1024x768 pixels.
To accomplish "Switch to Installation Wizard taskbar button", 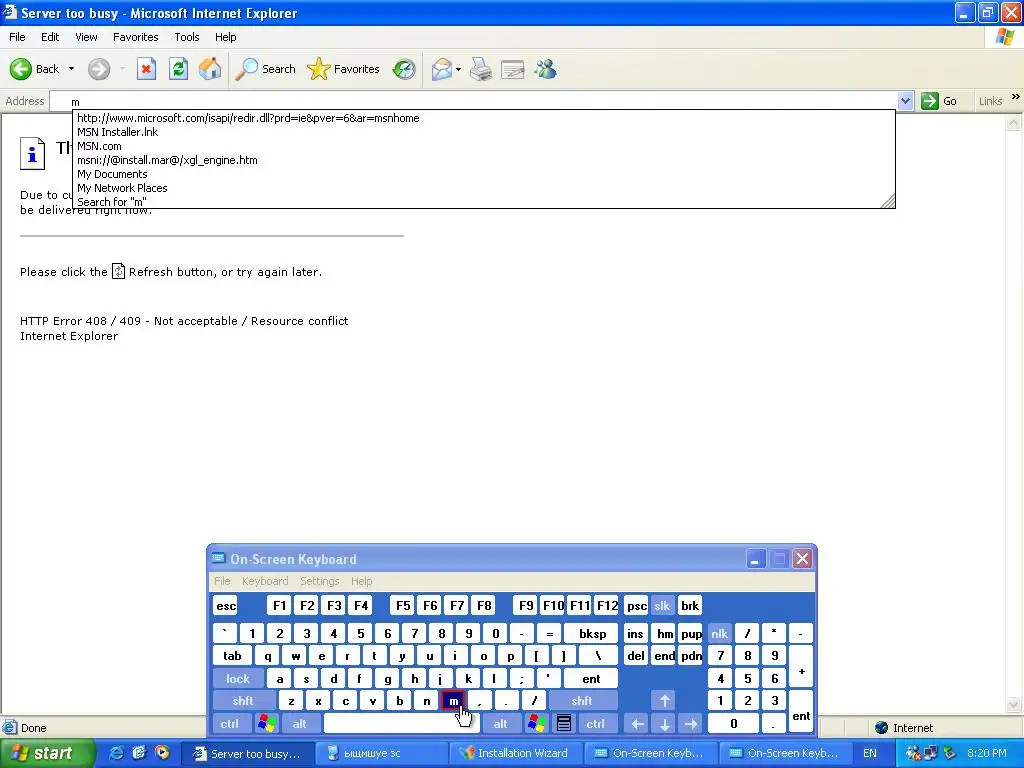I will click(514, 753).
